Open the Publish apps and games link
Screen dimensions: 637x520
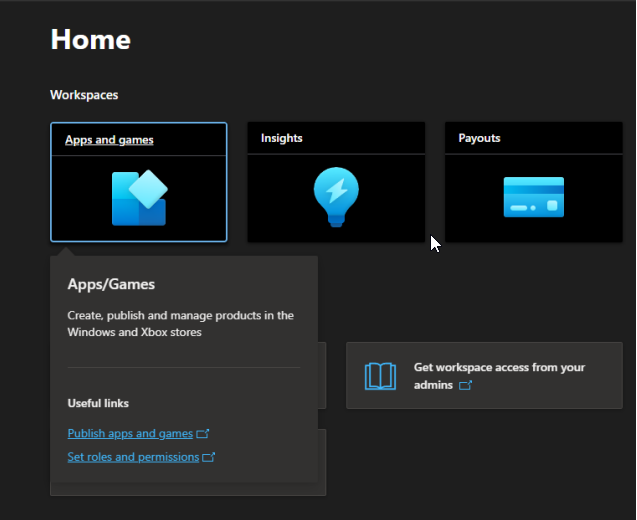click(x=130, y=434)
